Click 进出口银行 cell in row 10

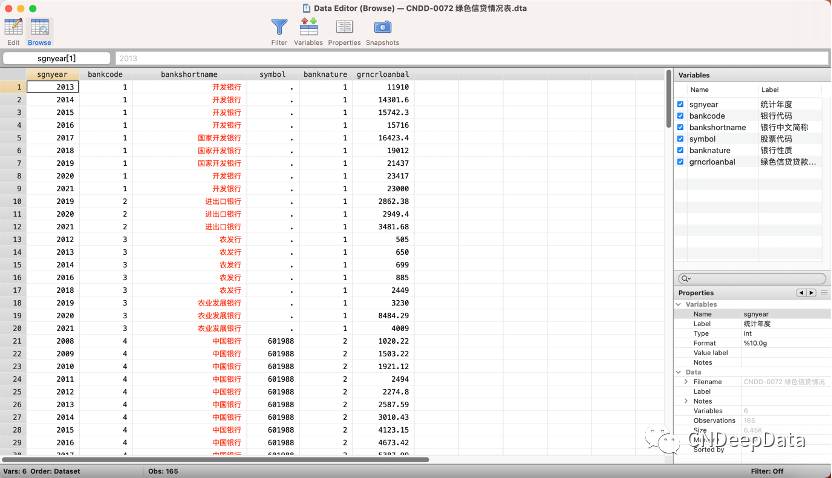click(189, 202)
